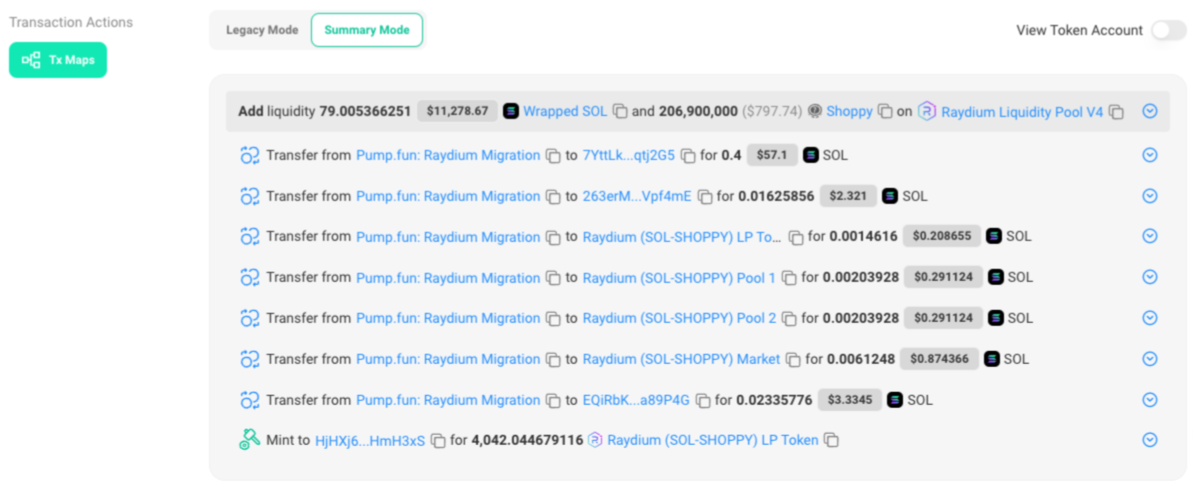Screen dimensions: 1193x482
Task: Copy the HjHXj6...HmH3xS mint address
Action: coord(438,440)
